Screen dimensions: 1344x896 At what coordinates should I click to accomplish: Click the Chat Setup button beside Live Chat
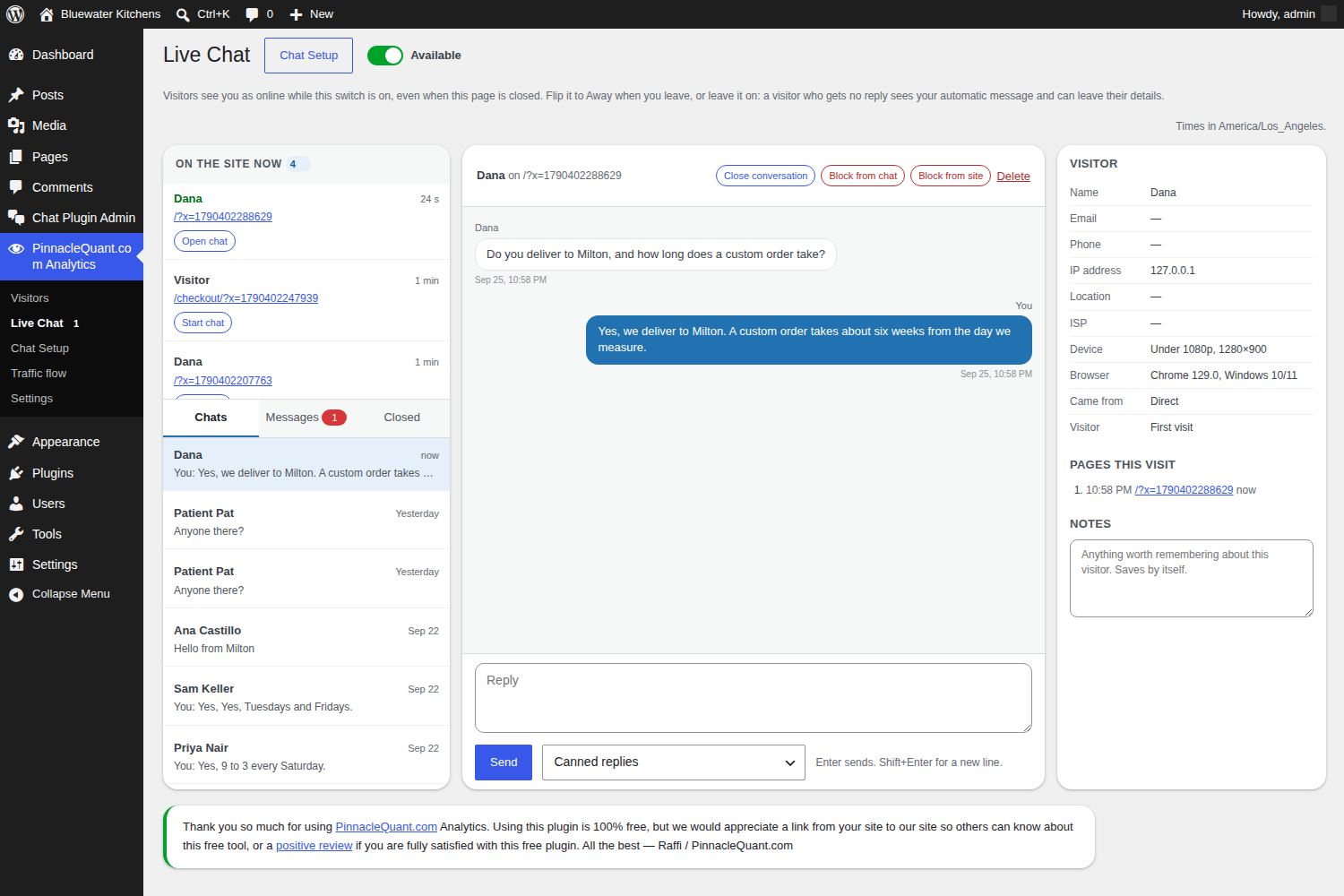[x=309, y=56]
